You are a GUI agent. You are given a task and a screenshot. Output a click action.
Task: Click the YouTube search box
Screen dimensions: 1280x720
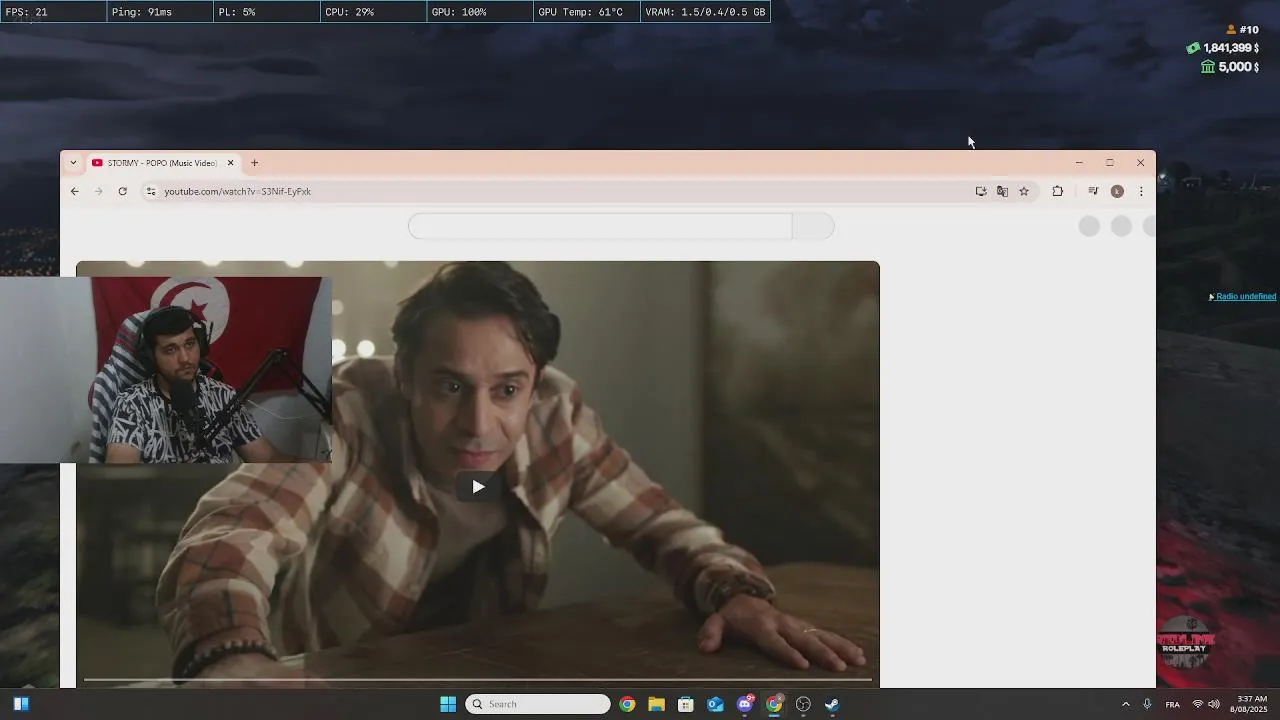pos(600,226)
